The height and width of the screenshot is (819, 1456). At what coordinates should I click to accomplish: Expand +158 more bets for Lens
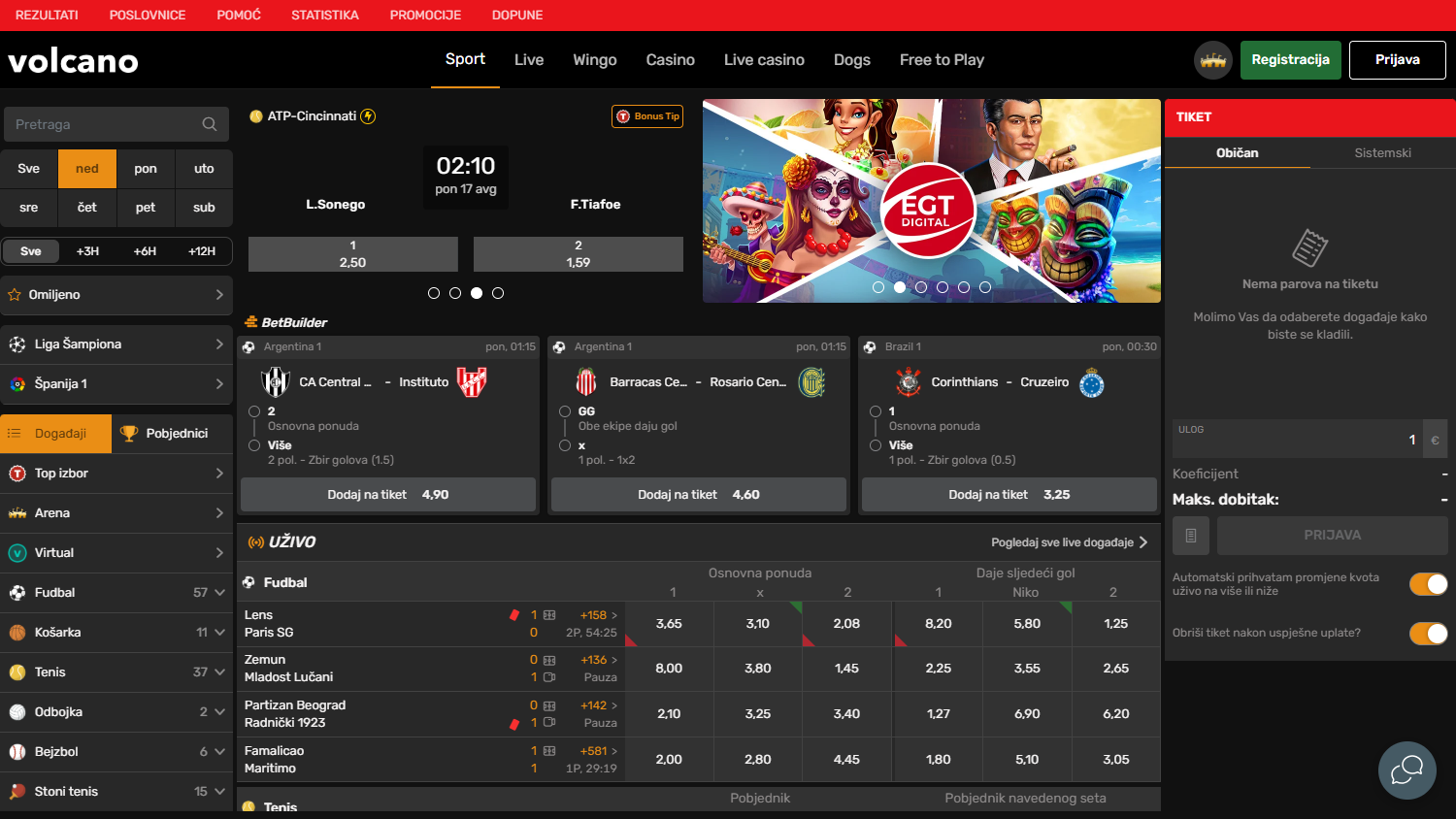(599, 615)
